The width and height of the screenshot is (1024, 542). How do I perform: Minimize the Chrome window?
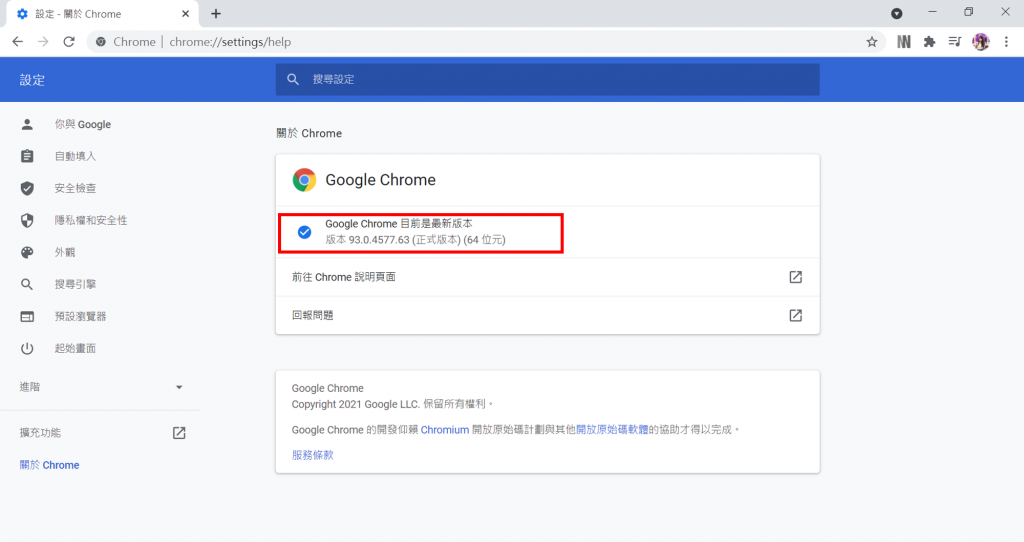point(932,12)
